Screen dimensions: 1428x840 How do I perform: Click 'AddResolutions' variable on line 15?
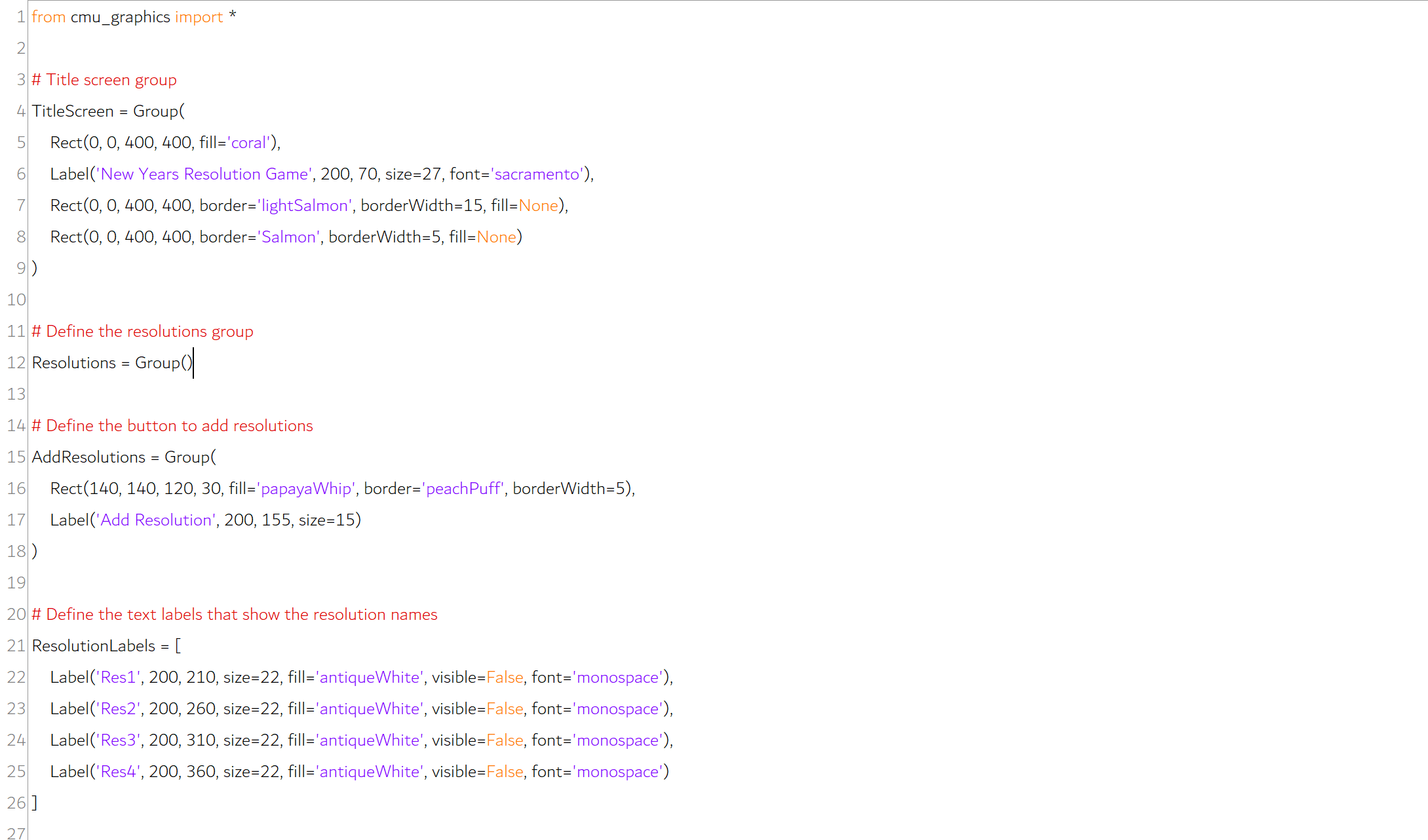coord(88,457)
